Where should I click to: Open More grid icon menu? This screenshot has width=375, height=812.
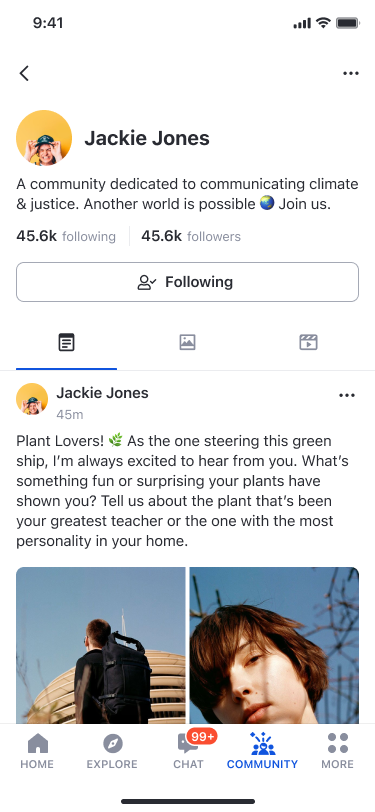(x=338, y=751)
